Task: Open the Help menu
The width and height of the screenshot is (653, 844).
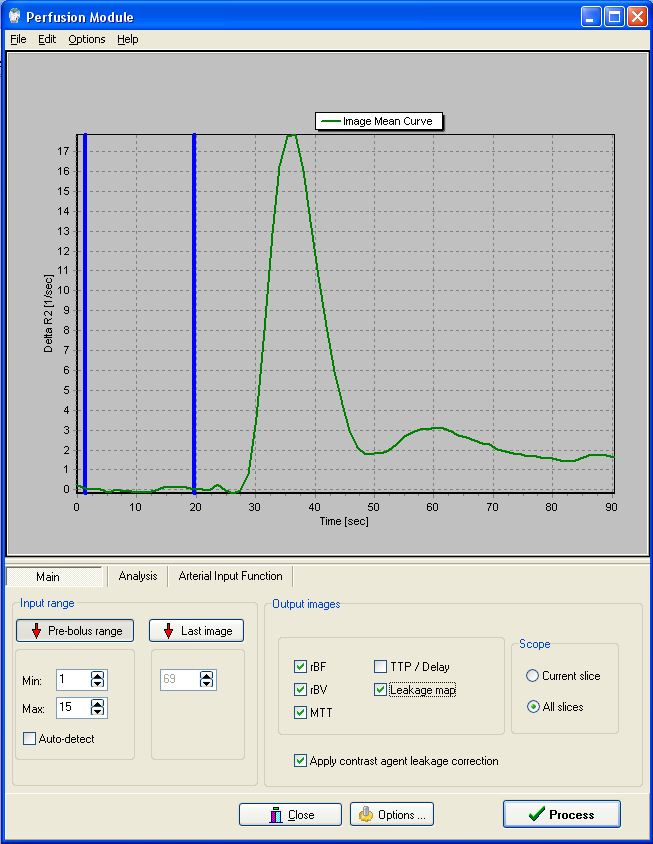Action: pos(128,39)
